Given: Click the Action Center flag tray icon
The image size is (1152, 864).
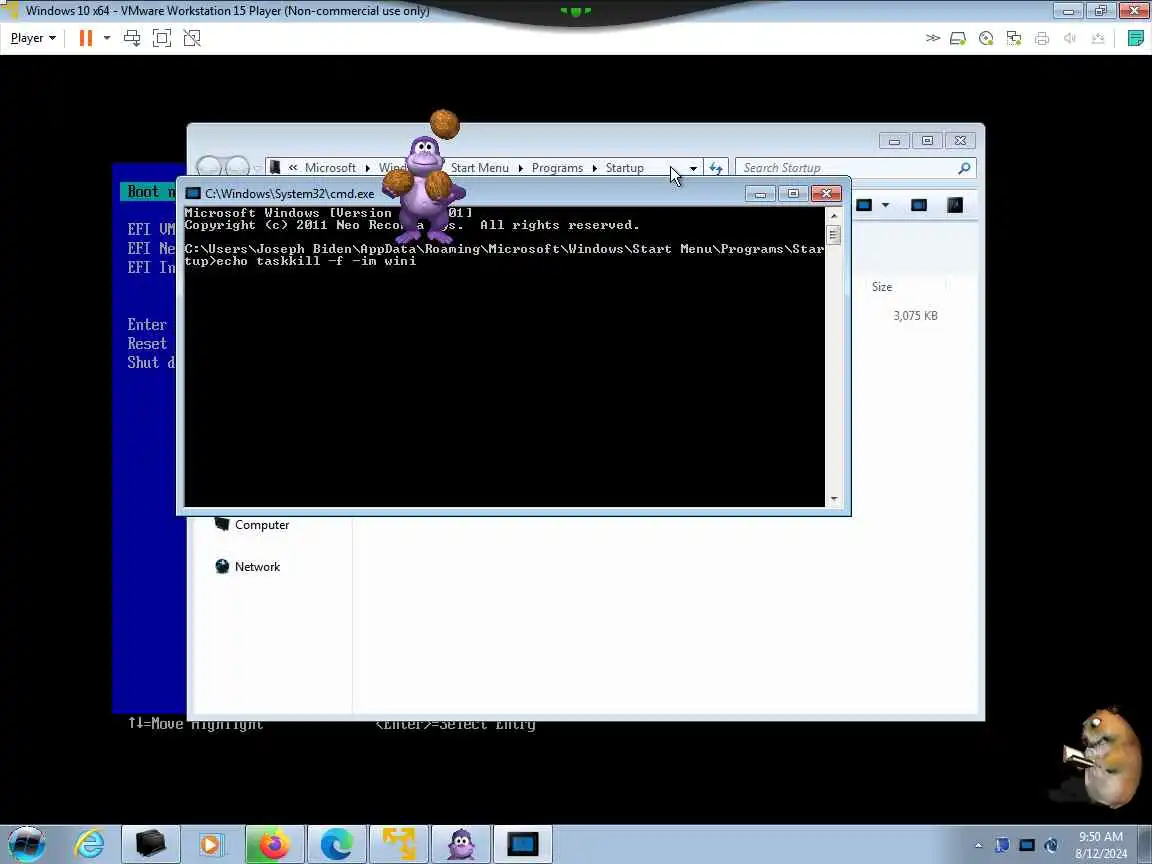Looking at the screenshot, I should (x=1002, y=845).
